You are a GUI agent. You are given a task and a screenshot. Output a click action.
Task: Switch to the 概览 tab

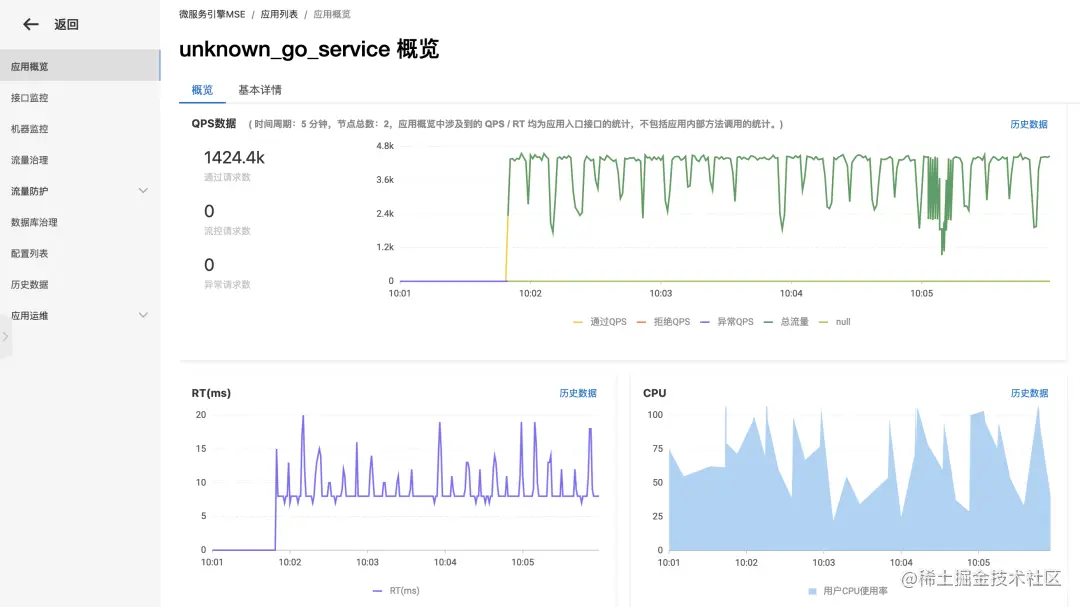tap(202, 90)
